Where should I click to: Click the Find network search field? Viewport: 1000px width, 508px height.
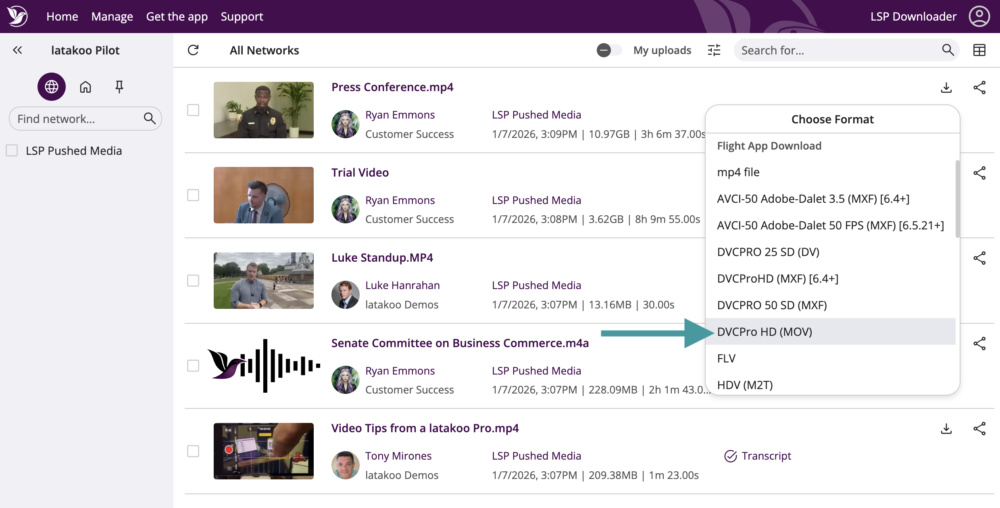coord(76,119)
